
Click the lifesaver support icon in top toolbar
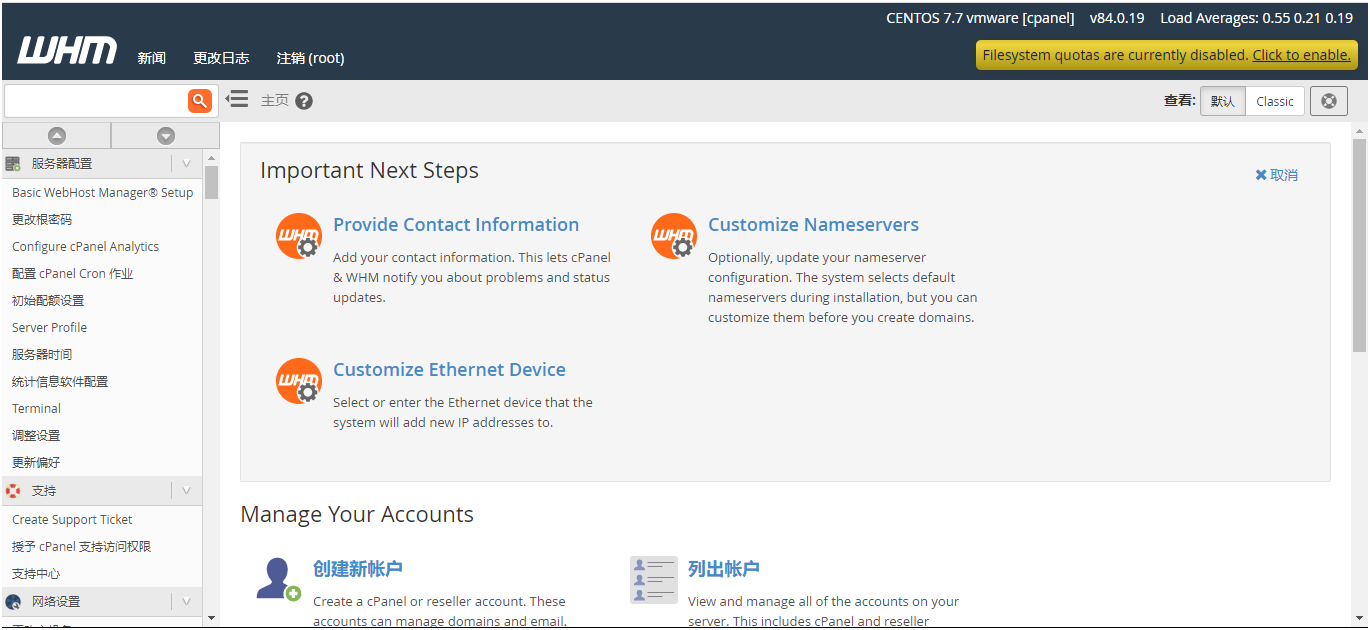coord(1329,101)
